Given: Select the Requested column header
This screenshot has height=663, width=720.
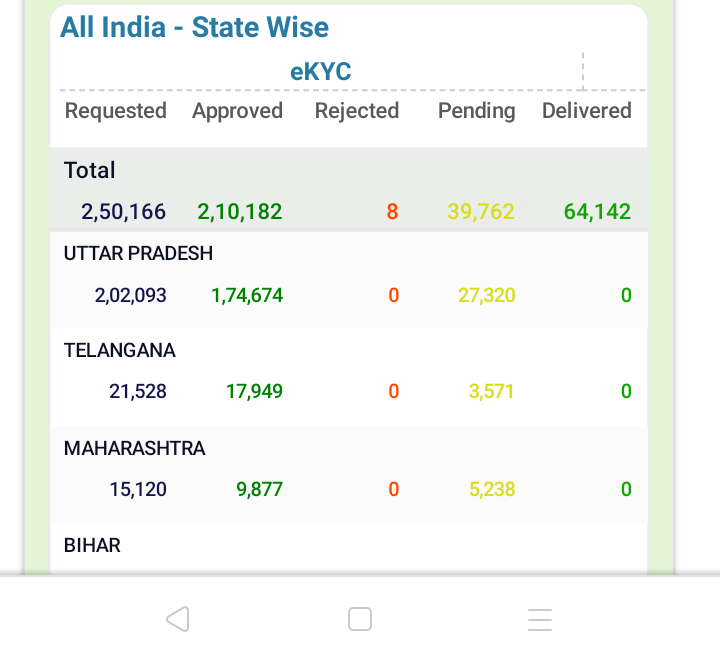Looking at the screenshot, I should (116, 111).
